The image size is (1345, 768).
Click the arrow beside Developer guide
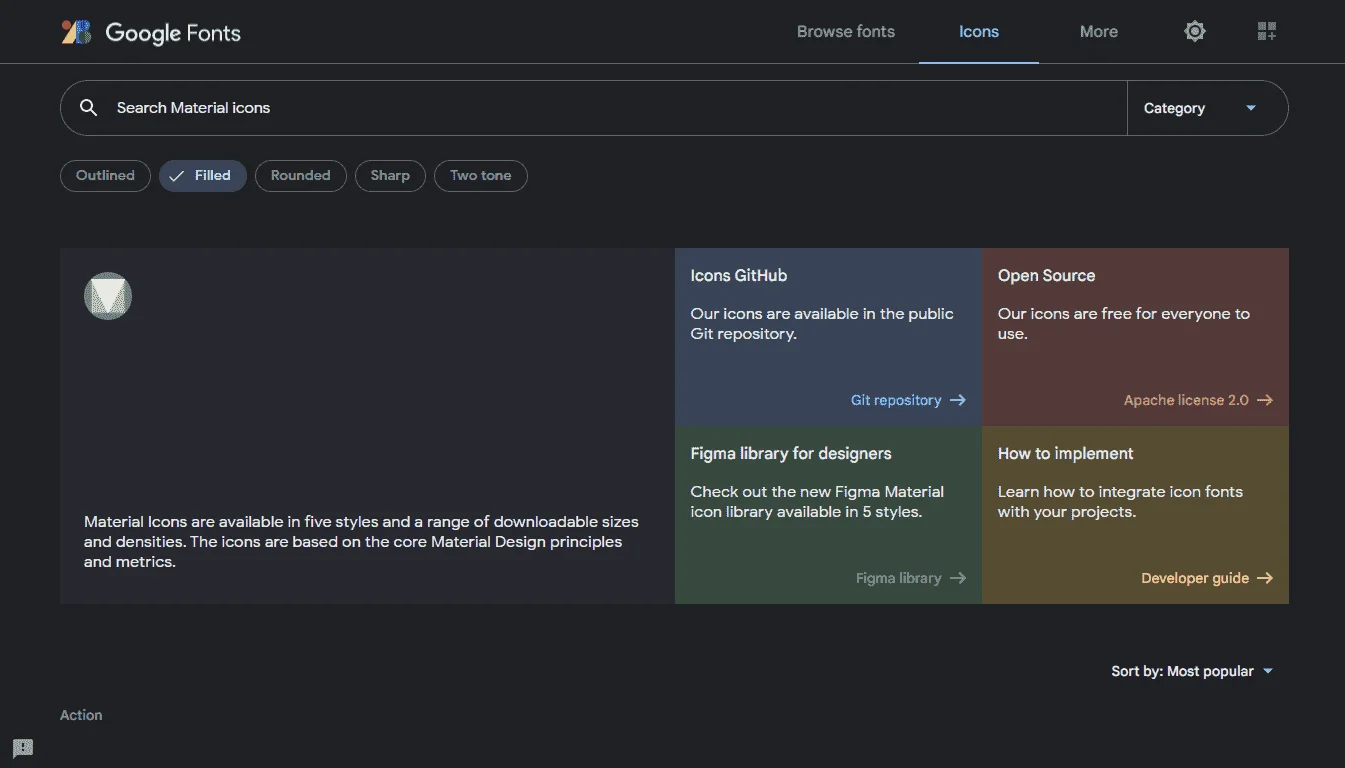click(x=1265, y=578)
